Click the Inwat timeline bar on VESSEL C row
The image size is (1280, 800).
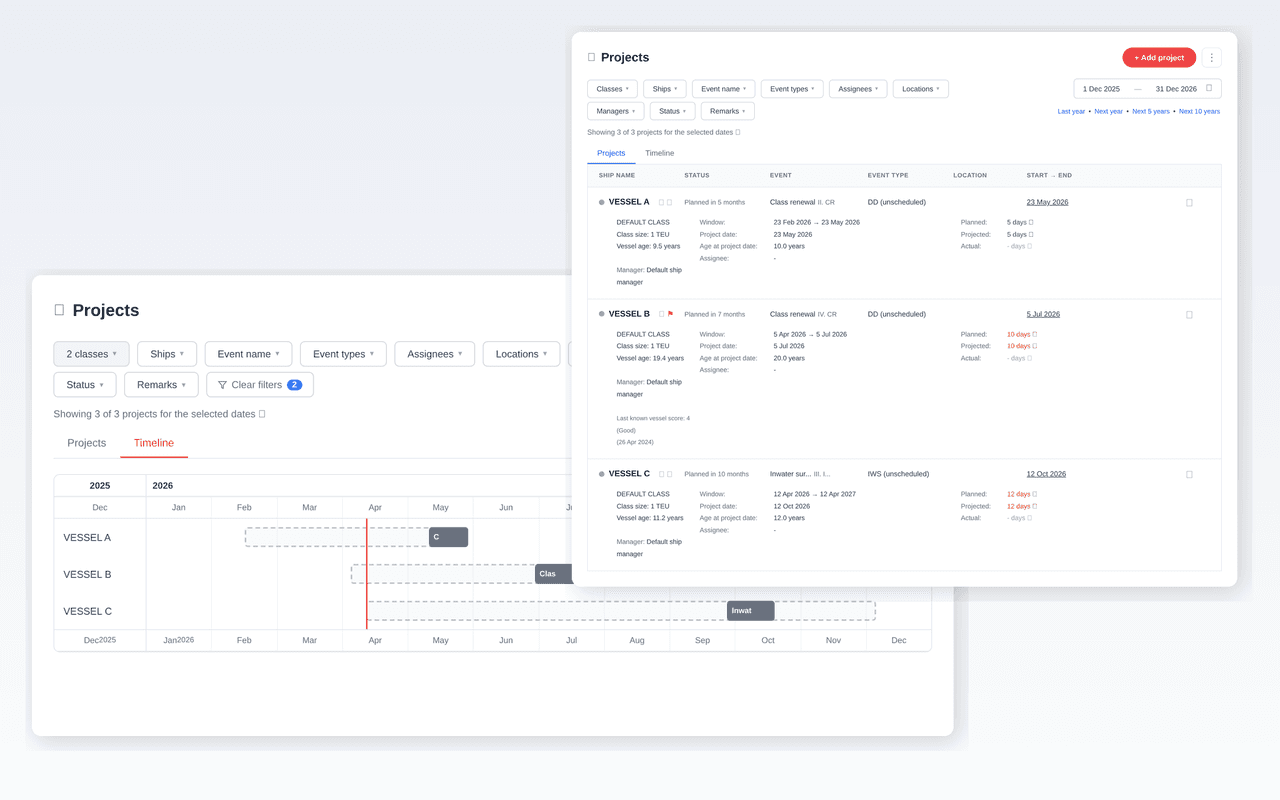[x=750, y=610]
